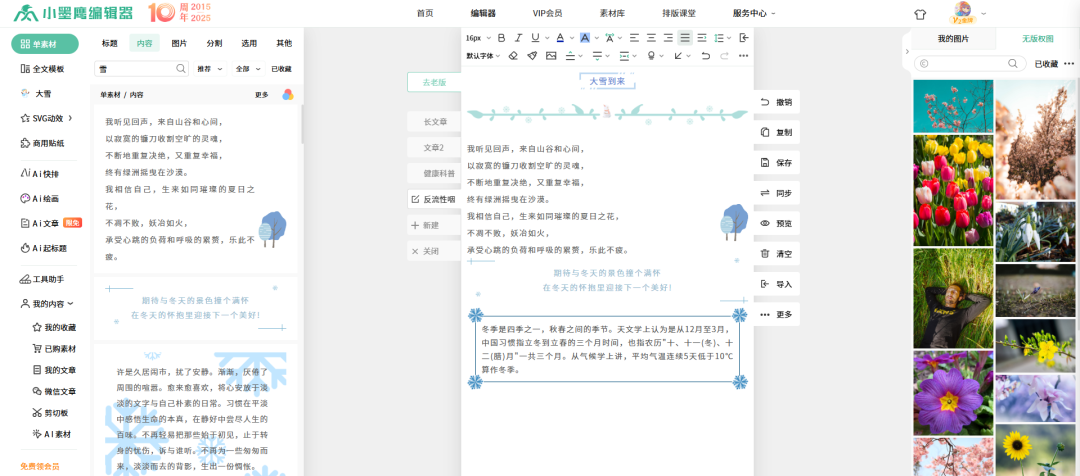Image resolution: width=1080 pixels, height=476 pixels.
Task: Open 素材库 in top navigation
Action: (x=611, y=13)
